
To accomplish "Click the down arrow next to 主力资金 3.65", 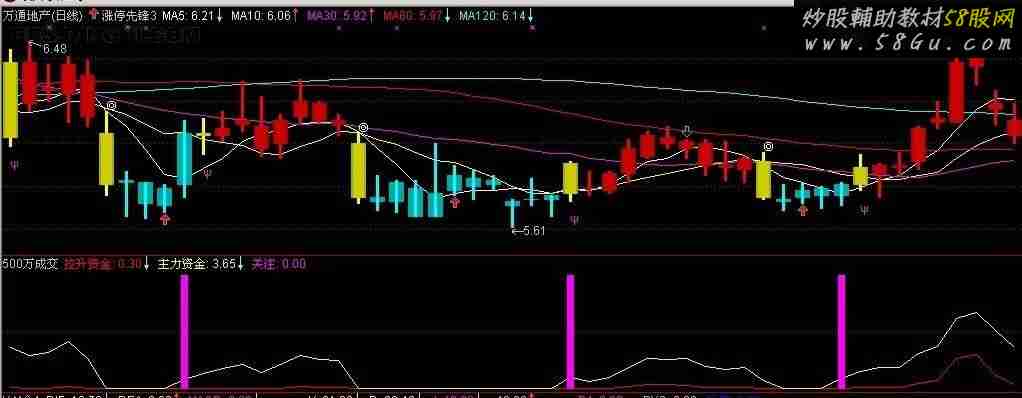I will pos(241,264).
